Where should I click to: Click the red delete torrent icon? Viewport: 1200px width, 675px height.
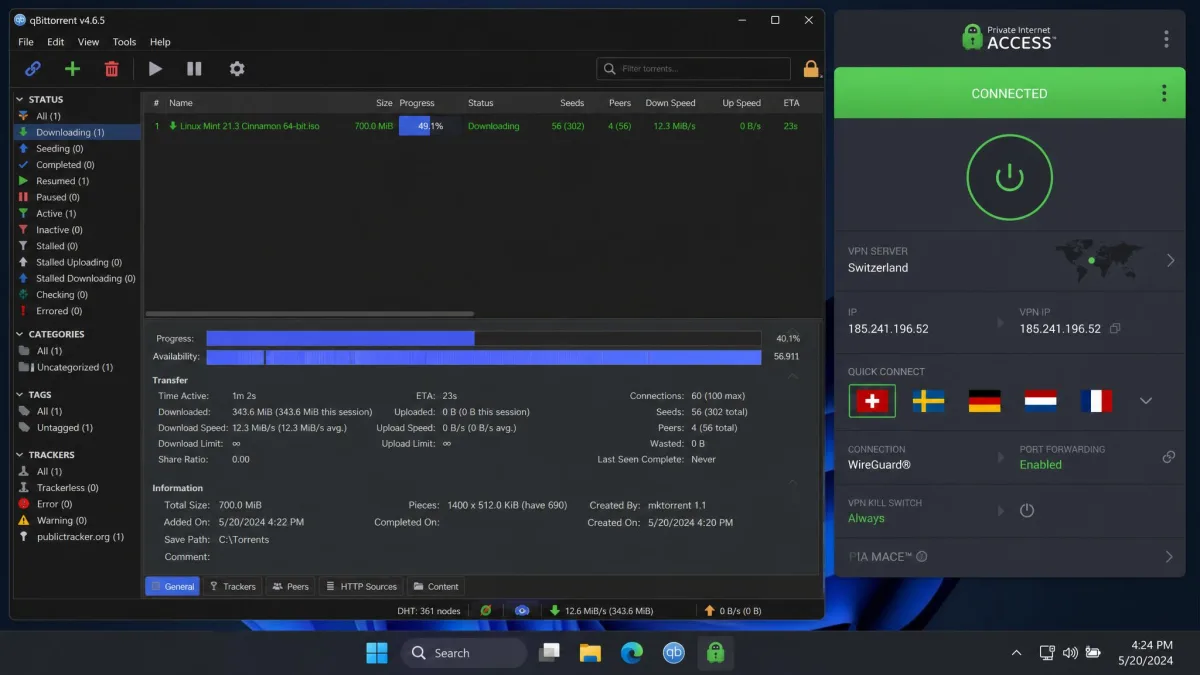point(111,69)
